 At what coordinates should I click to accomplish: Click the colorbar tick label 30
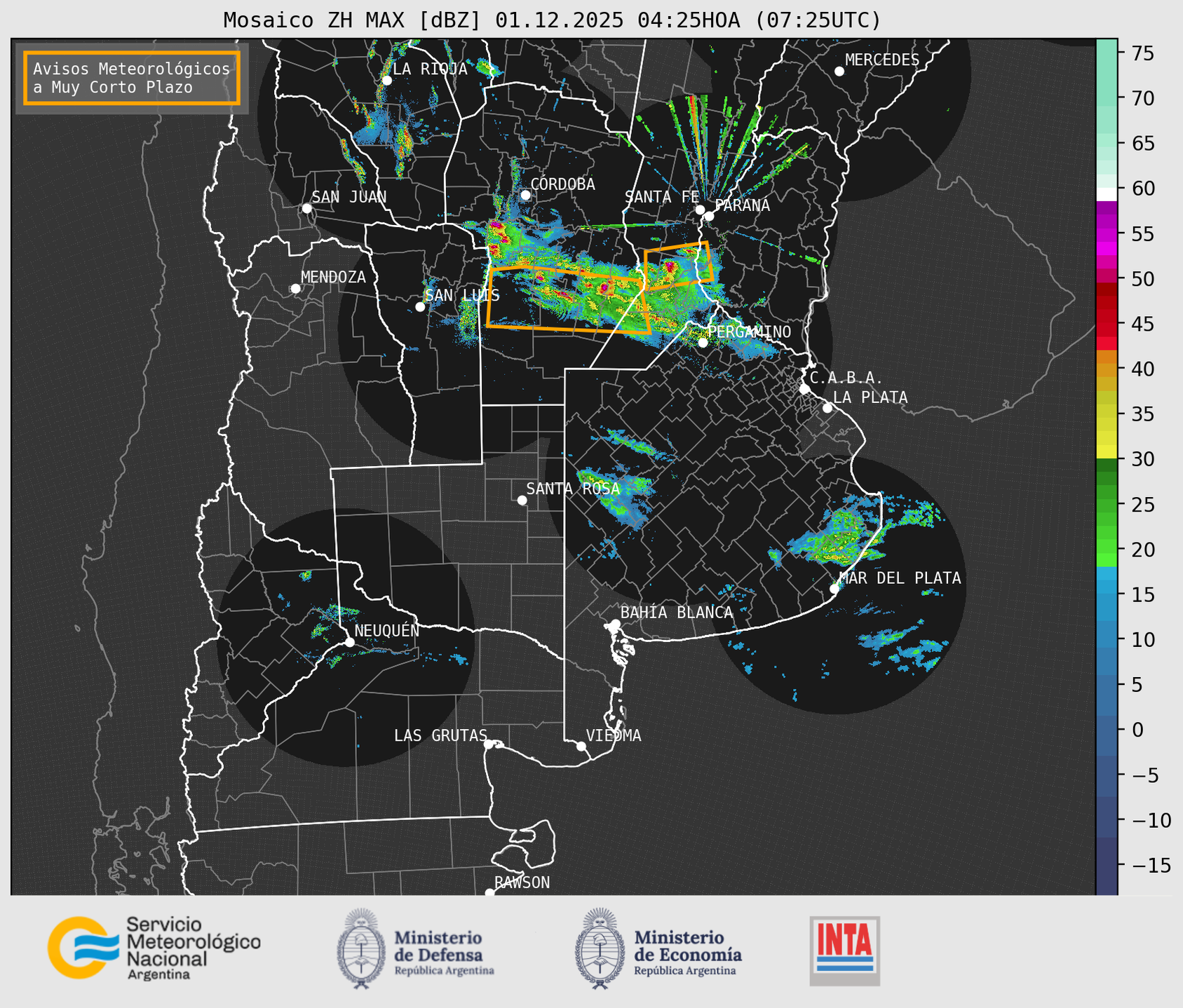tap(1144, 460)
